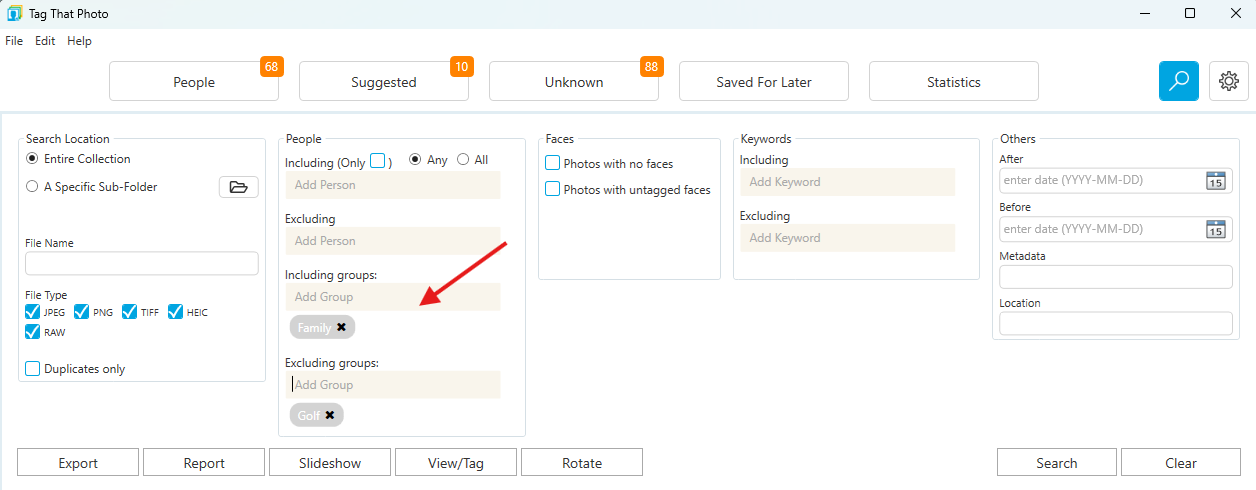Image resolution: width=1256 pixels, height=490 pixels.
Task: Uncheck the PNG file type
Action: 82,312
